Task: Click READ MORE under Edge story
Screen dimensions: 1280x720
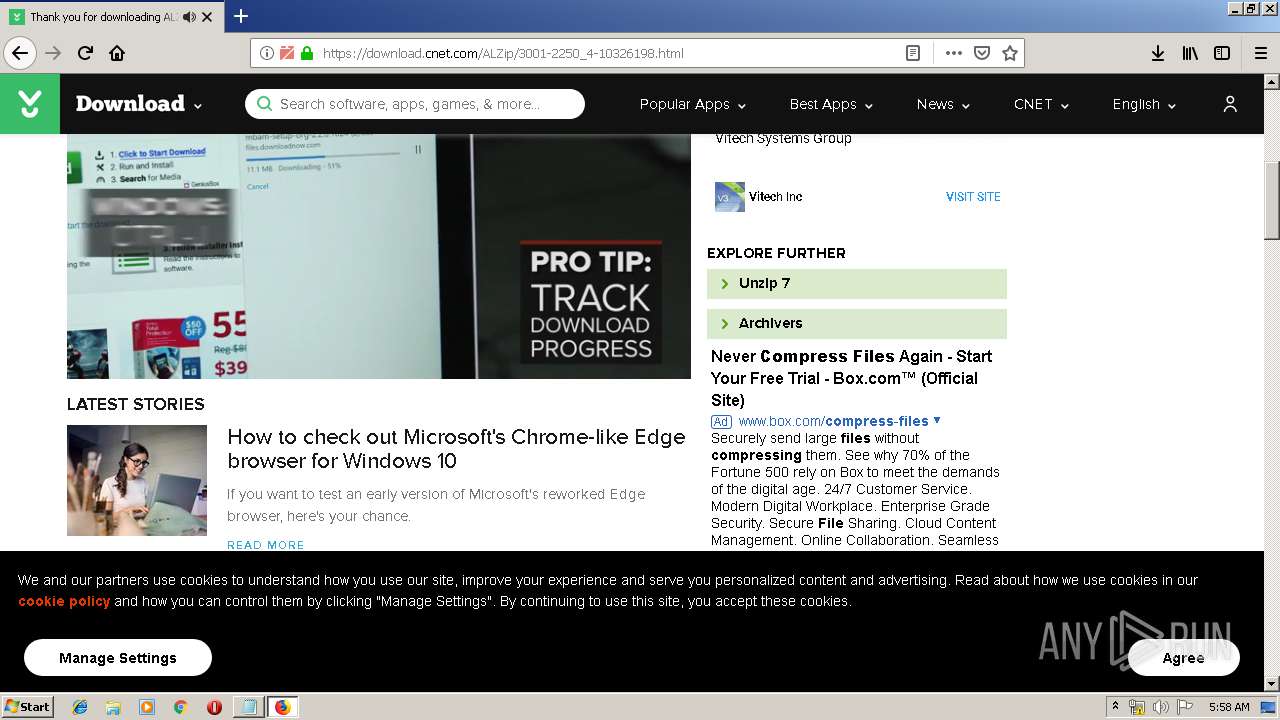Action: (x=266, y=545)
